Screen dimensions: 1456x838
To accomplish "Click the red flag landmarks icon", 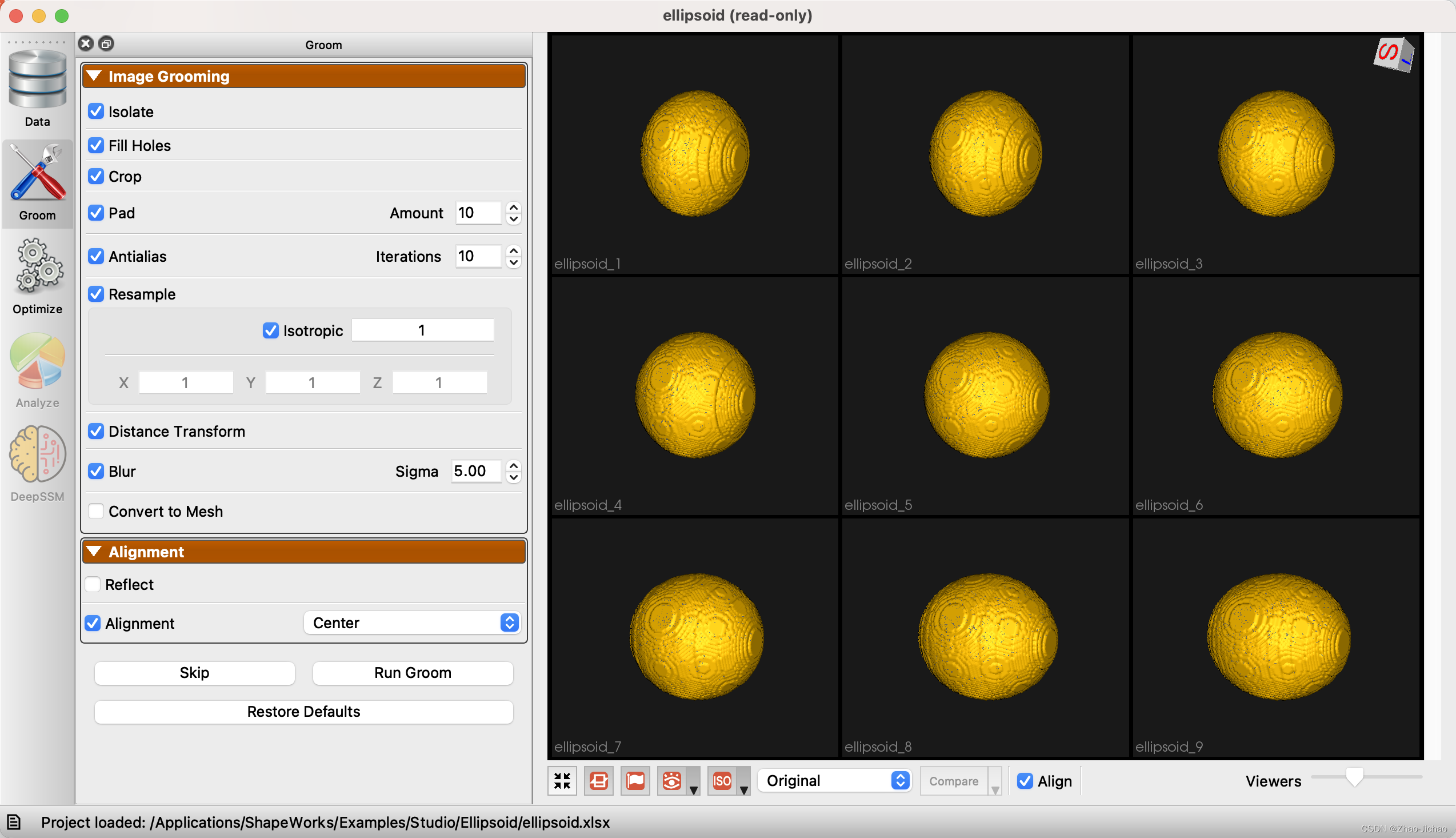I will click(635, 781).
